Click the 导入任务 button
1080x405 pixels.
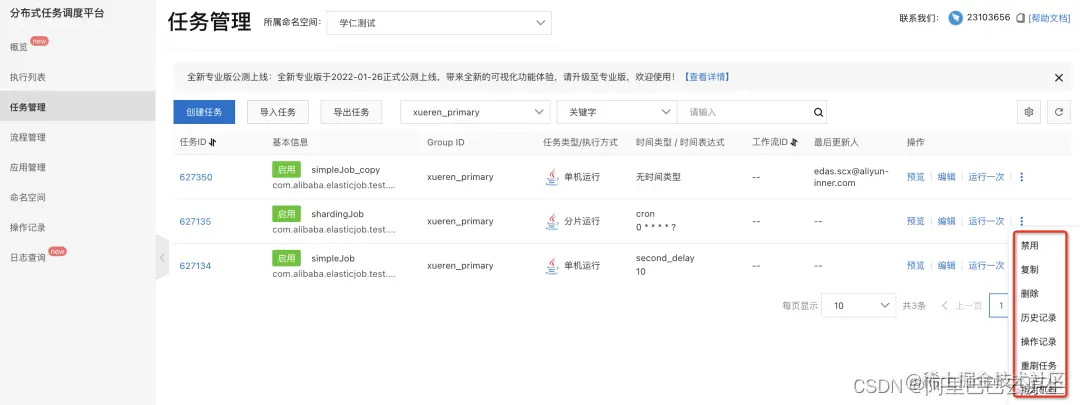278,112
